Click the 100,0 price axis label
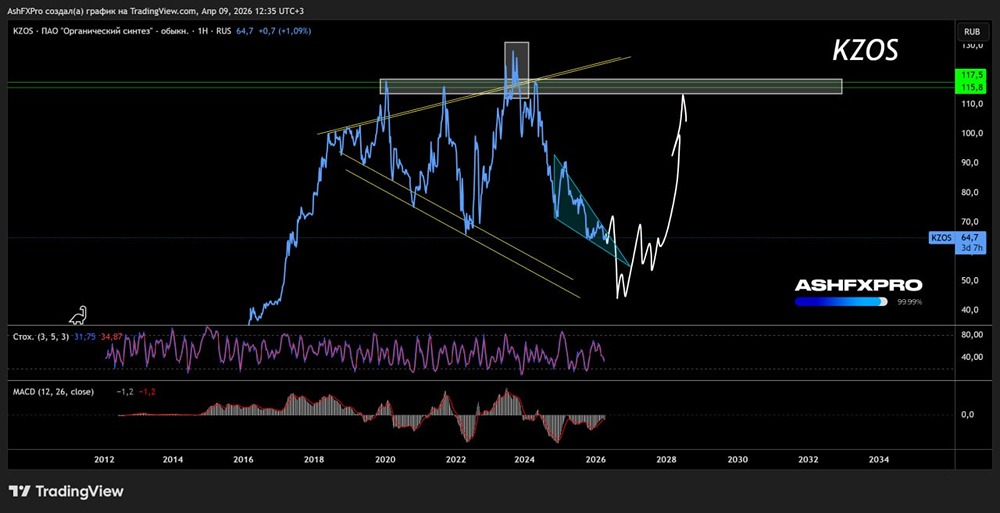 973,133
